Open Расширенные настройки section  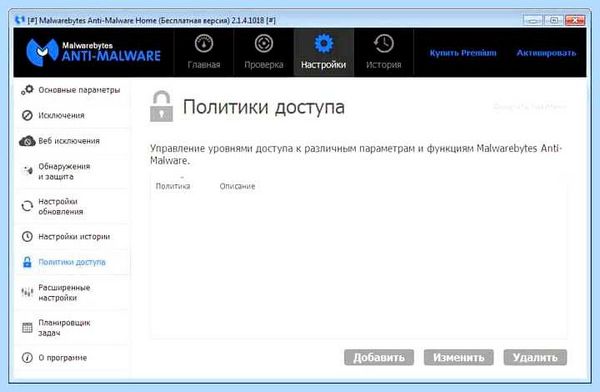click(x=73, y=292)
